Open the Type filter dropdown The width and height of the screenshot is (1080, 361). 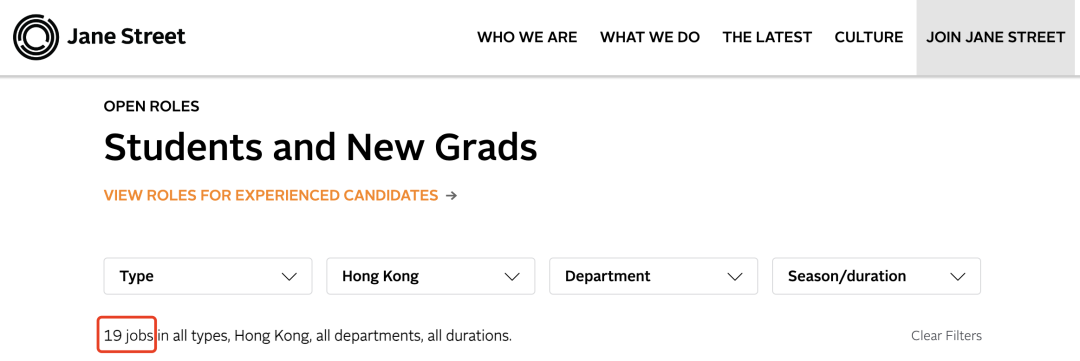click(208, 276)
